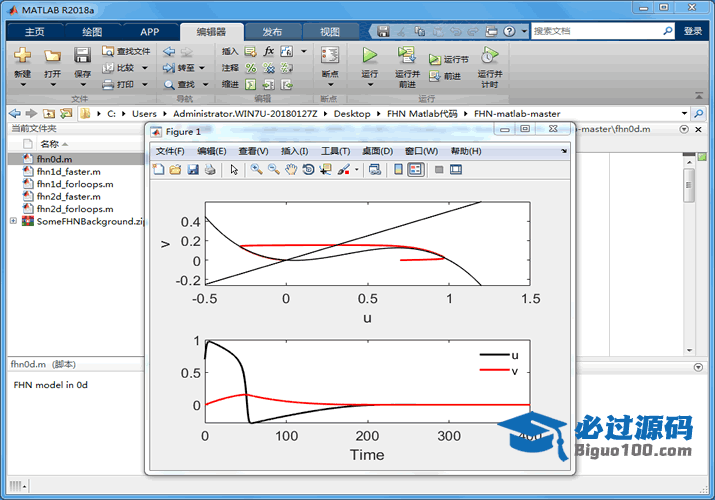
Task: Click the back arrow in address bar
Action: coord(15,113)
